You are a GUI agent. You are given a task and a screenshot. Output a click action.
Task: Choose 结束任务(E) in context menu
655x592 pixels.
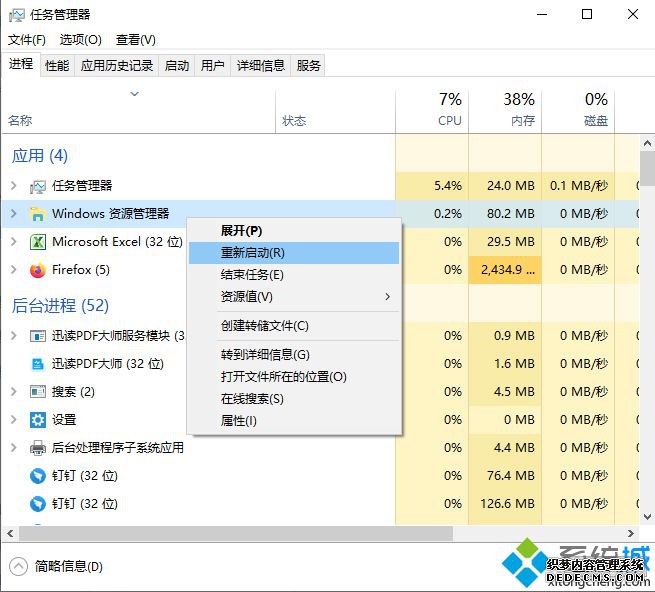click(294, 275)
